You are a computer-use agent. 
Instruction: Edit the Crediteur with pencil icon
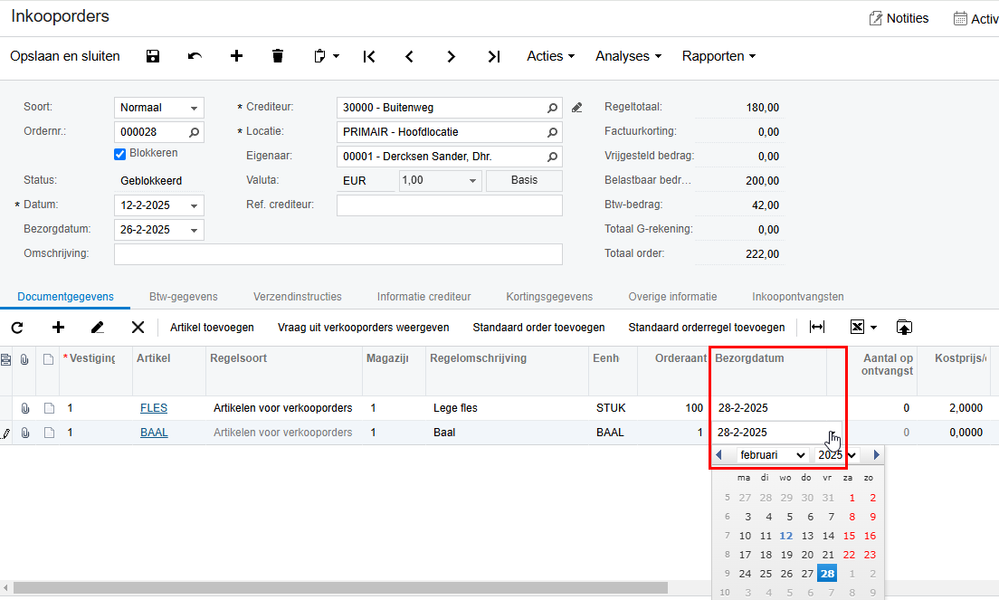point(577,108)
